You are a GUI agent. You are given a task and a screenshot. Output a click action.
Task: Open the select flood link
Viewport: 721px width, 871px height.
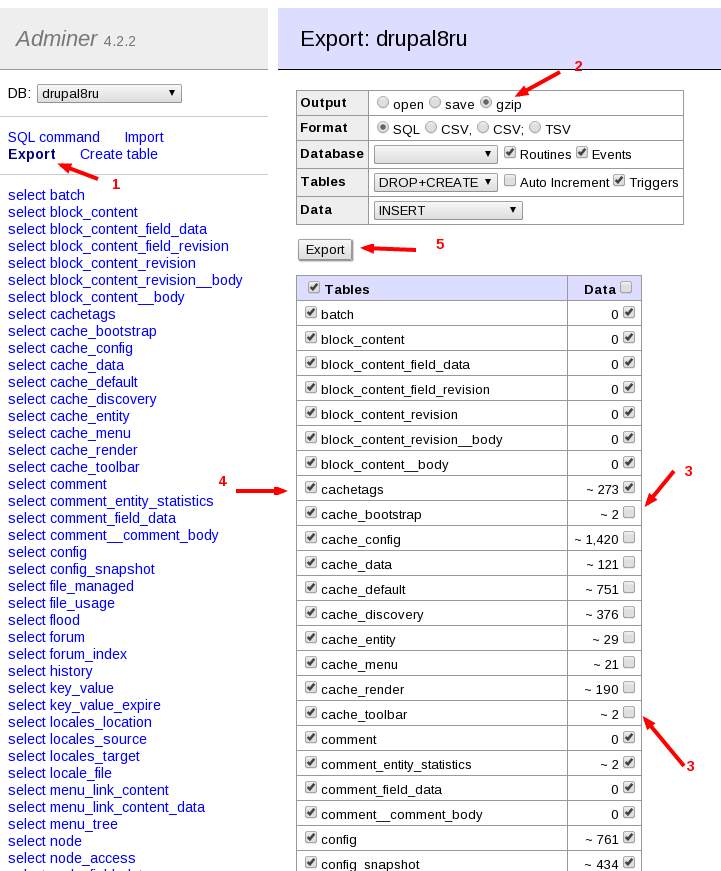[x=44, y=620]
